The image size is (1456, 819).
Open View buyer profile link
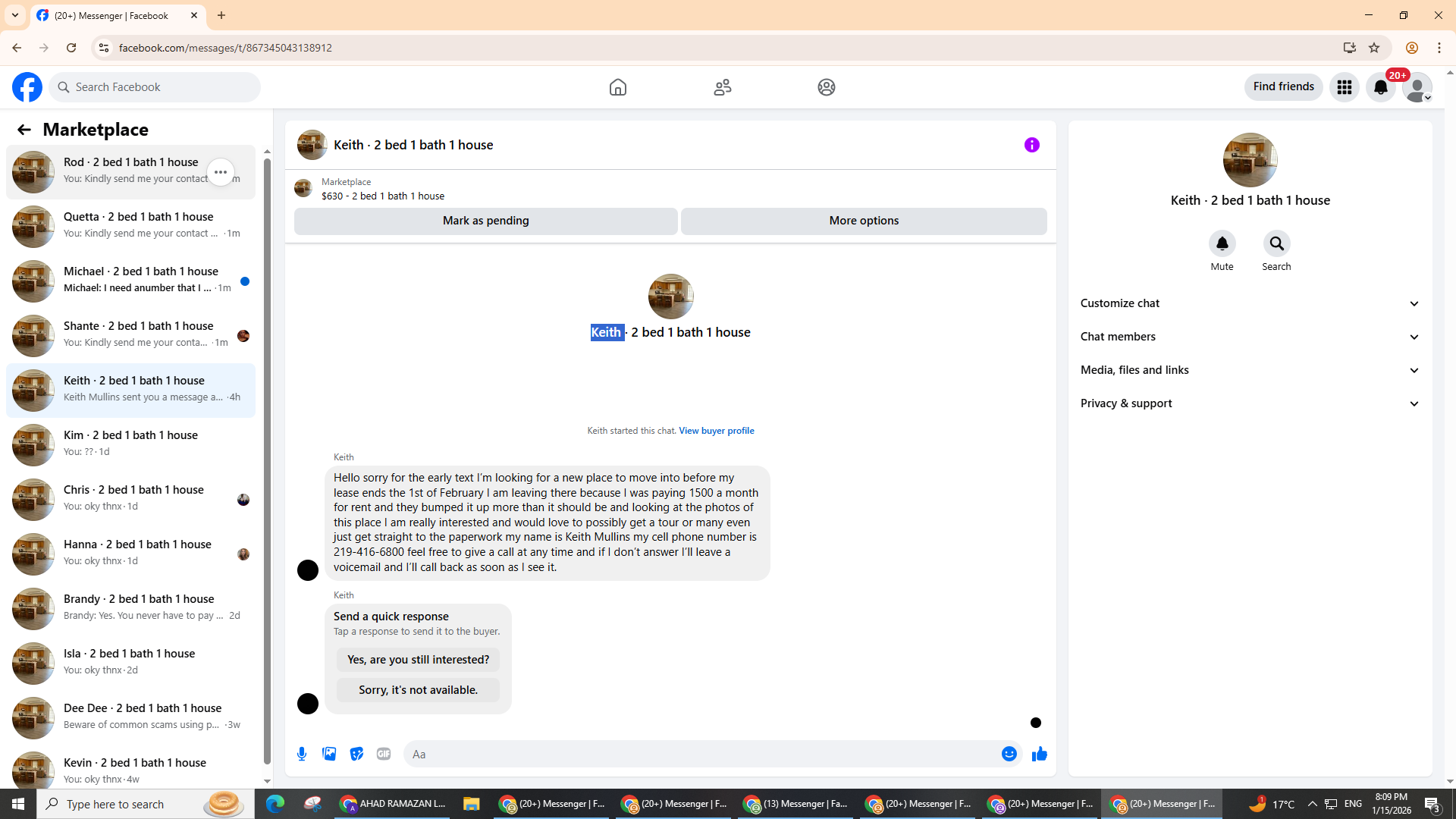(716, 431)
